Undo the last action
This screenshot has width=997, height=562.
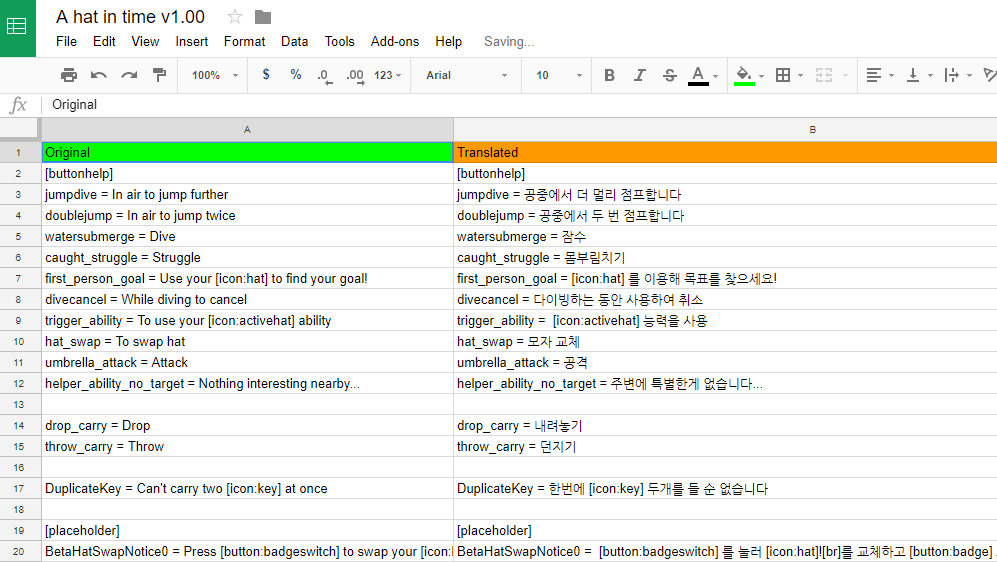point(99,75)
